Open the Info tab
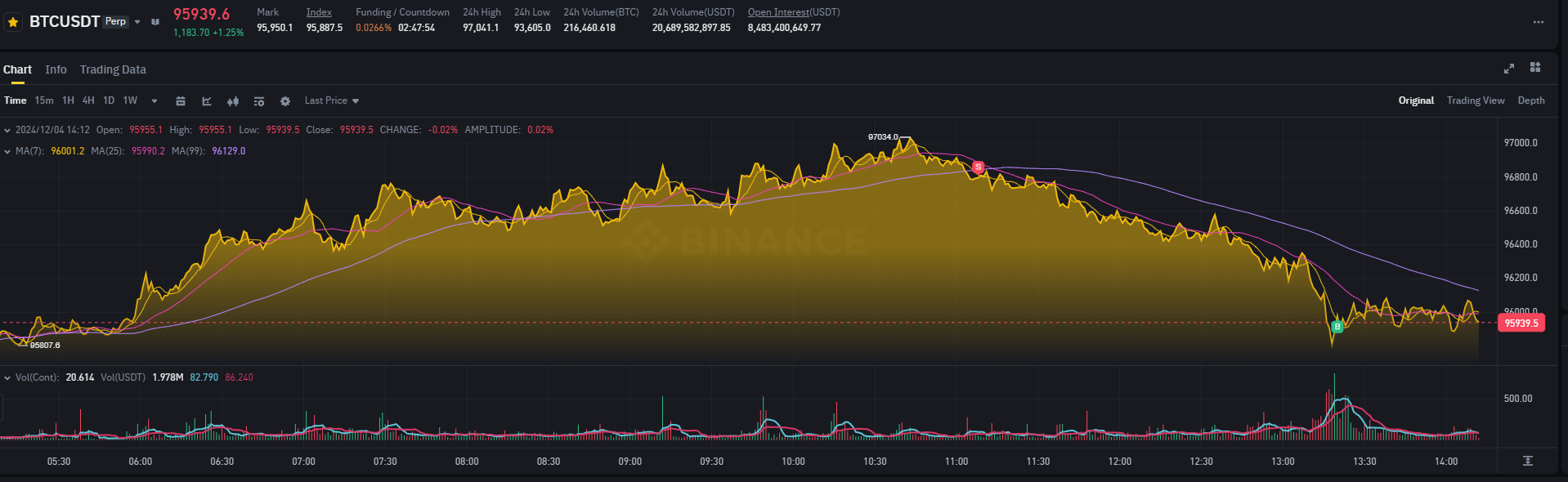 56,69
